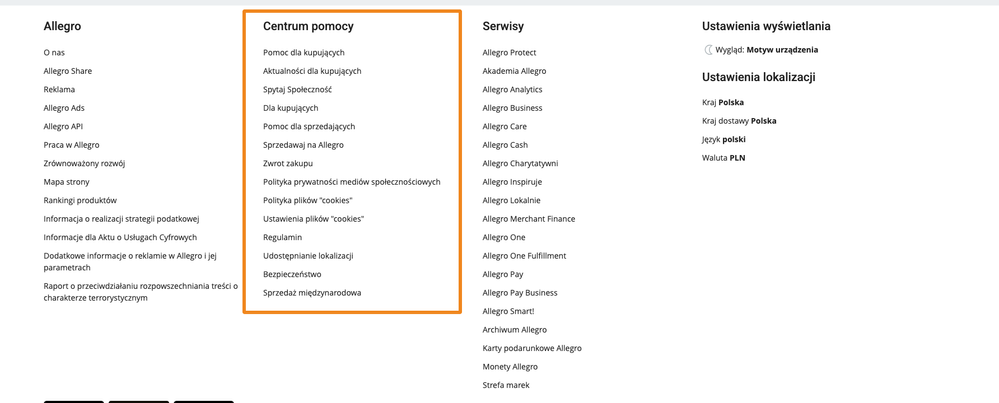Visit Praca w Allegro page
Viewport: 999px width, 403px height.
click(71, 145)
